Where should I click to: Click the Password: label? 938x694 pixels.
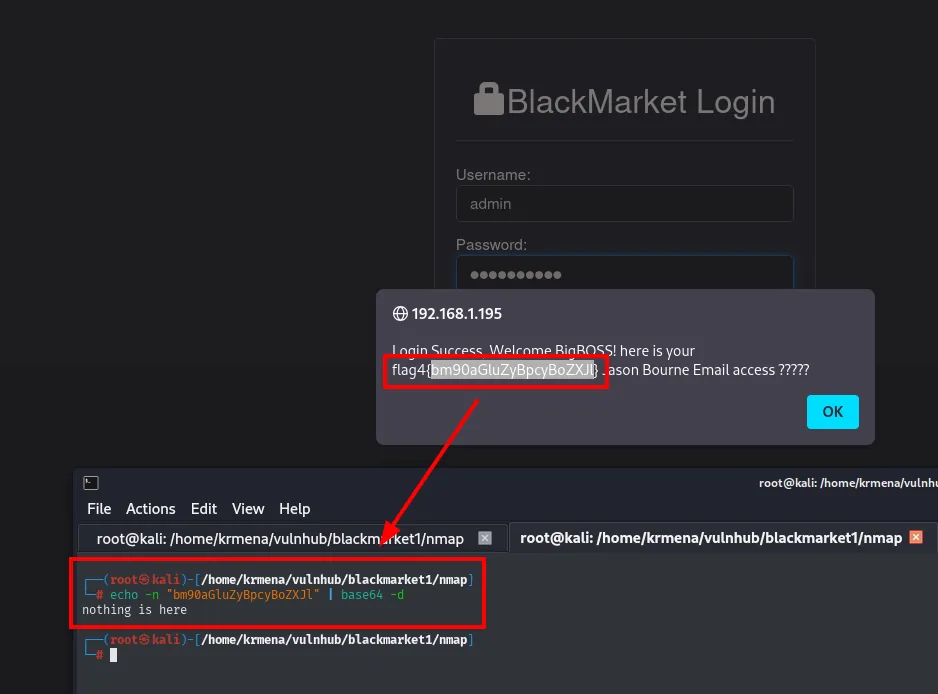point(491,245)
